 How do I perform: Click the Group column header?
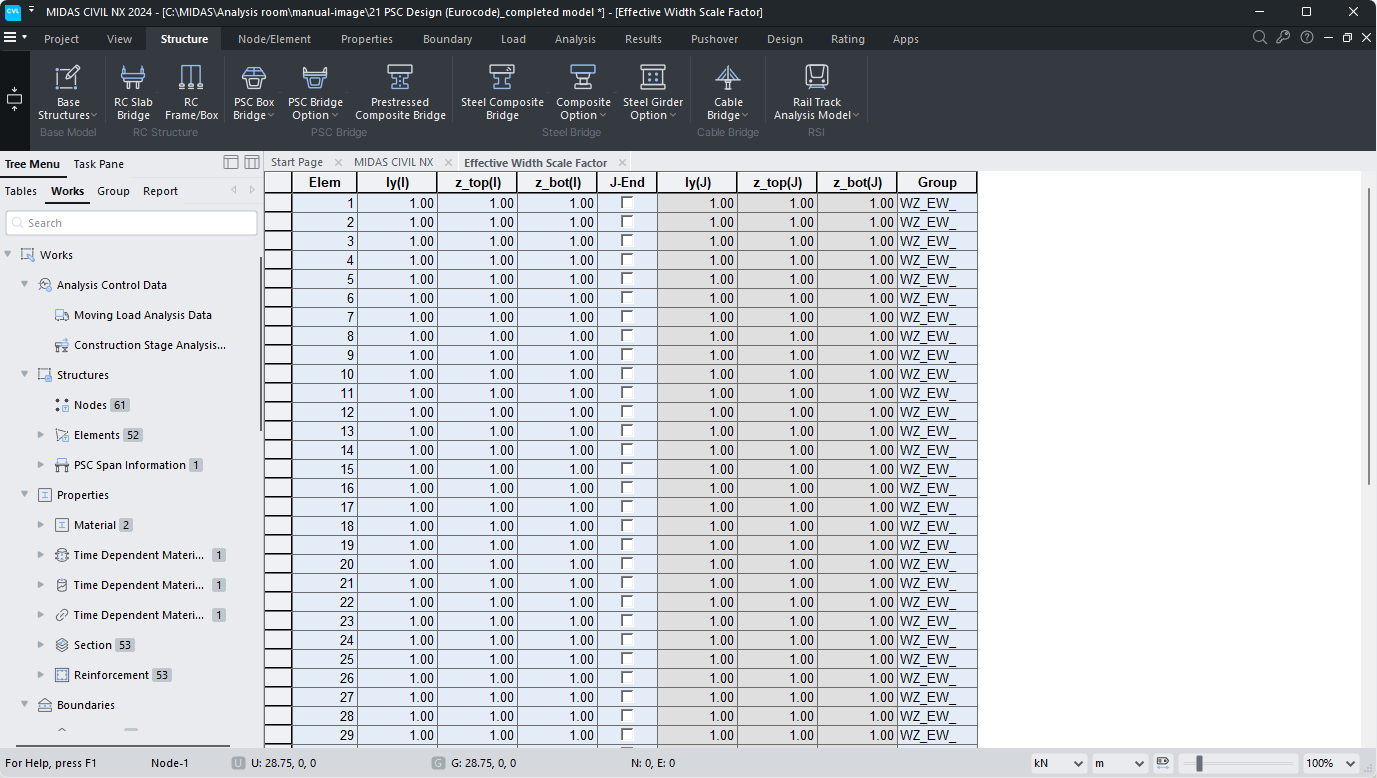pyautogui.click(x=937, y=182)
